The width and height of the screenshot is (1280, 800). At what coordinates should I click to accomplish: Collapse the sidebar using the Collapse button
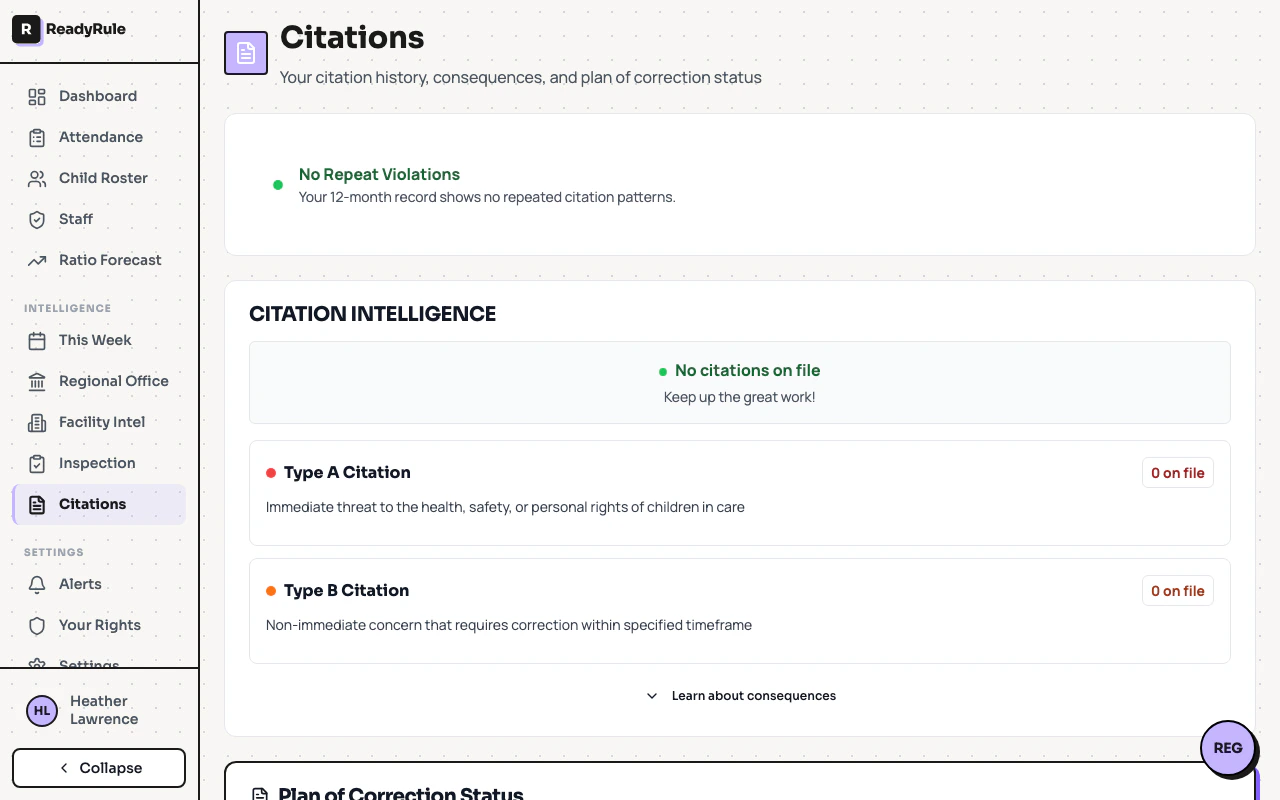pos(98,767)
